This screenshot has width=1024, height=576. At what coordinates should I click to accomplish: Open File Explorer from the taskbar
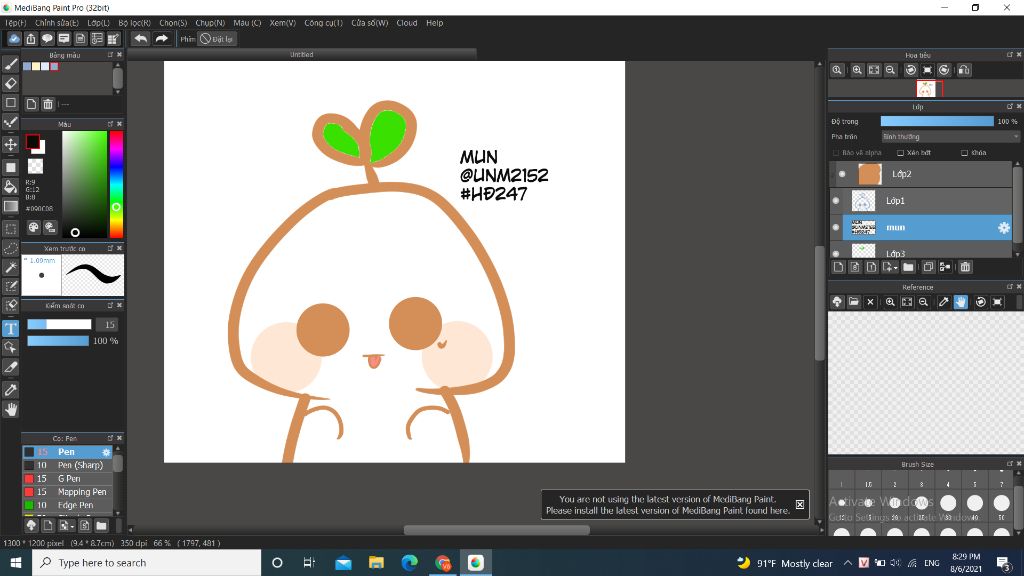click(x=376, y=563)
